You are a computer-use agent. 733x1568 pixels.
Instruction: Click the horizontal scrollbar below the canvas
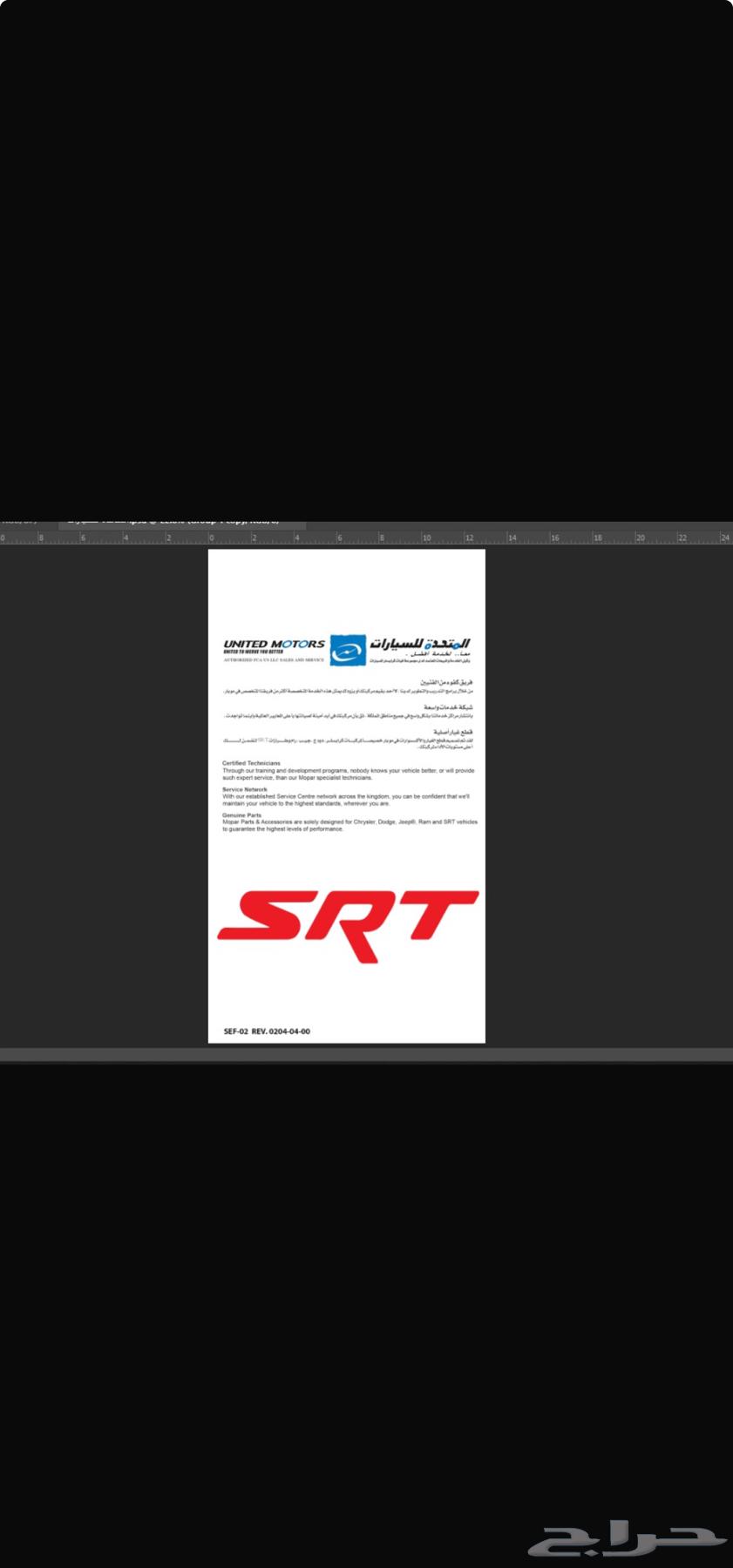(366, 1055)
